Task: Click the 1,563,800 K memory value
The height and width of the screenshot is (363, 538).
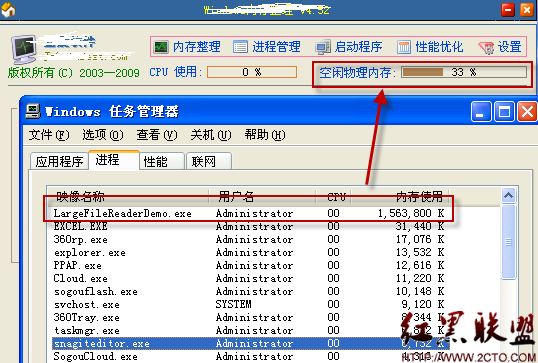Action: tap(411, 213)
